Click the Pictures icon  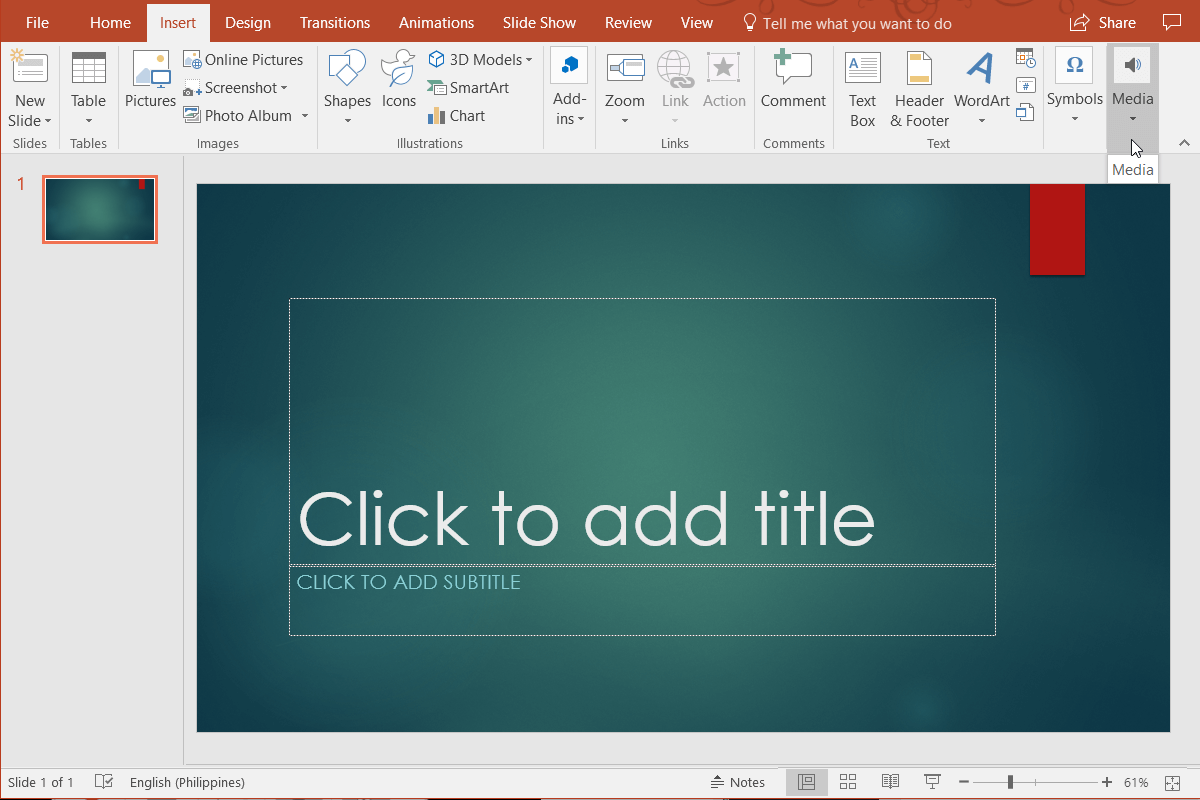tap(150, 70)
